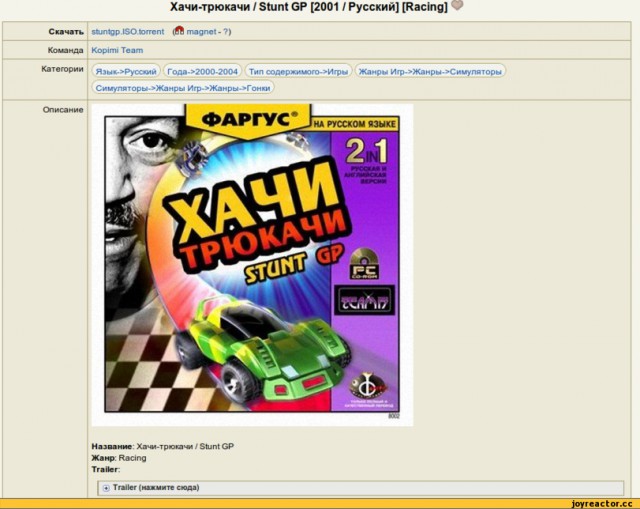The image size is (640, 509).
Task: Click the Название: Хачи-трюкачи / Stunt GP line
Action: [162, 446]
